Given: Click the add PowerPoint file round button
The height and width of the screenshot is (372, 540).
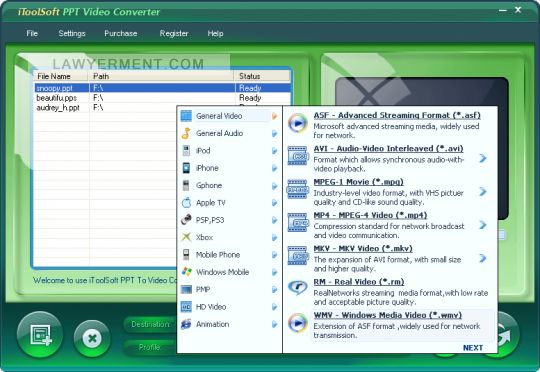Looking at the screenshot, I should 40,334.
